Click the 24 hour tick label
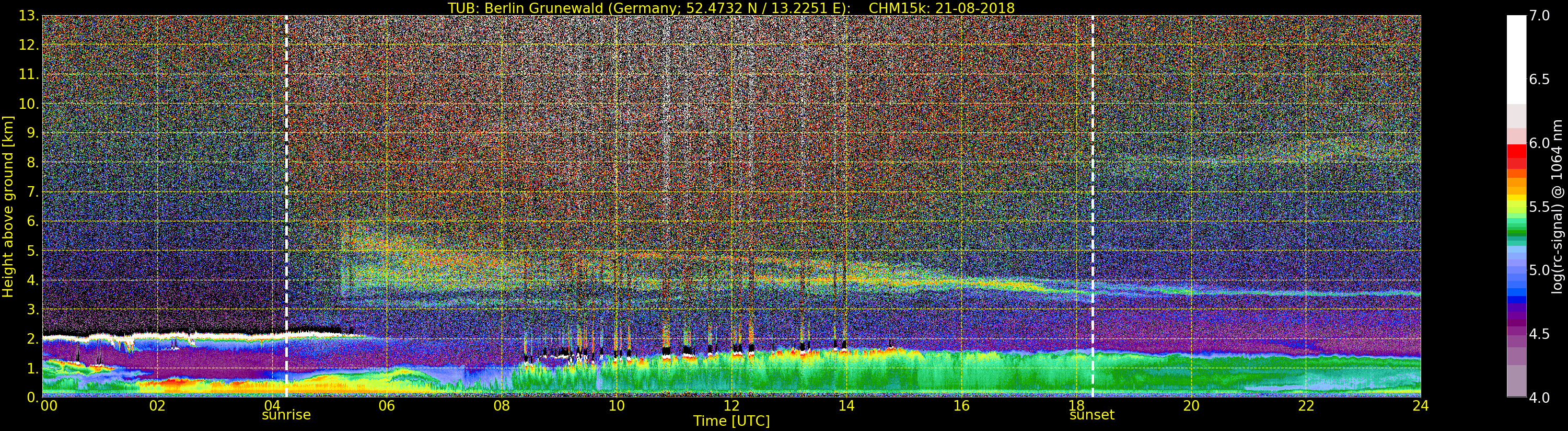 coord(1421,406)
